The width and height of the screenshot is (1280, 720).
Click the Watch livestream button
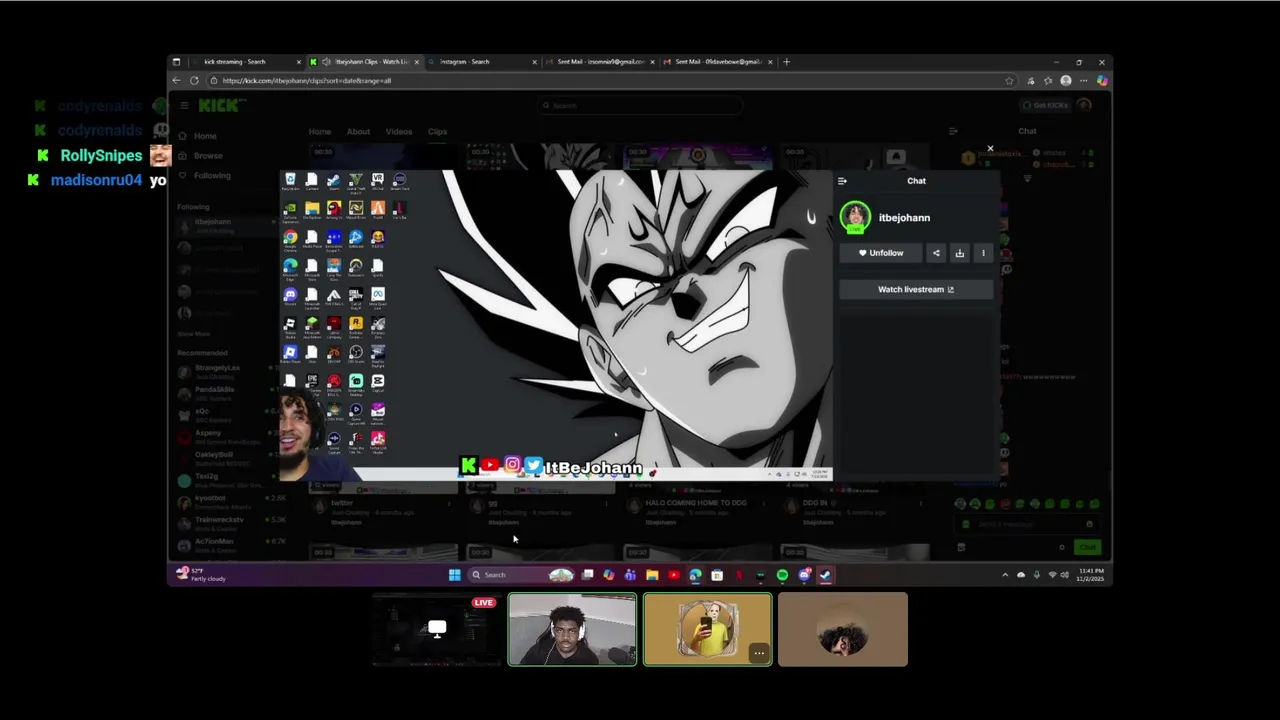coord(916,289)
